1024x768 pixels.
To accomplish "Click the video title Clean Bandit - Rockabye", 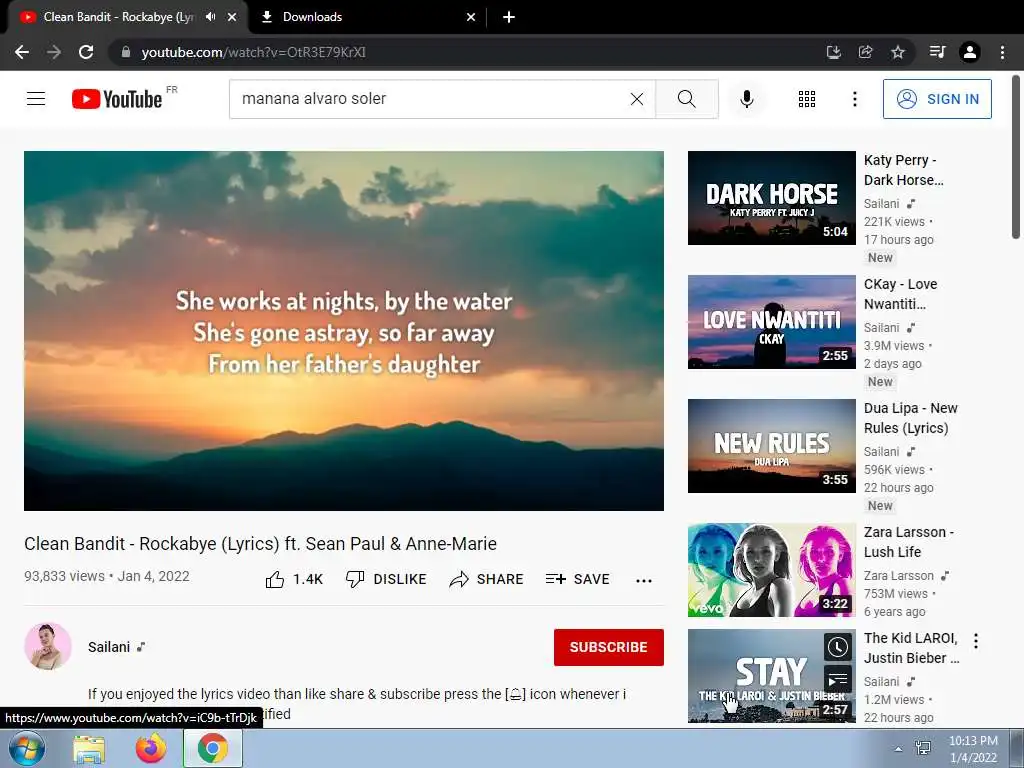I will click(x=260, y=544).
